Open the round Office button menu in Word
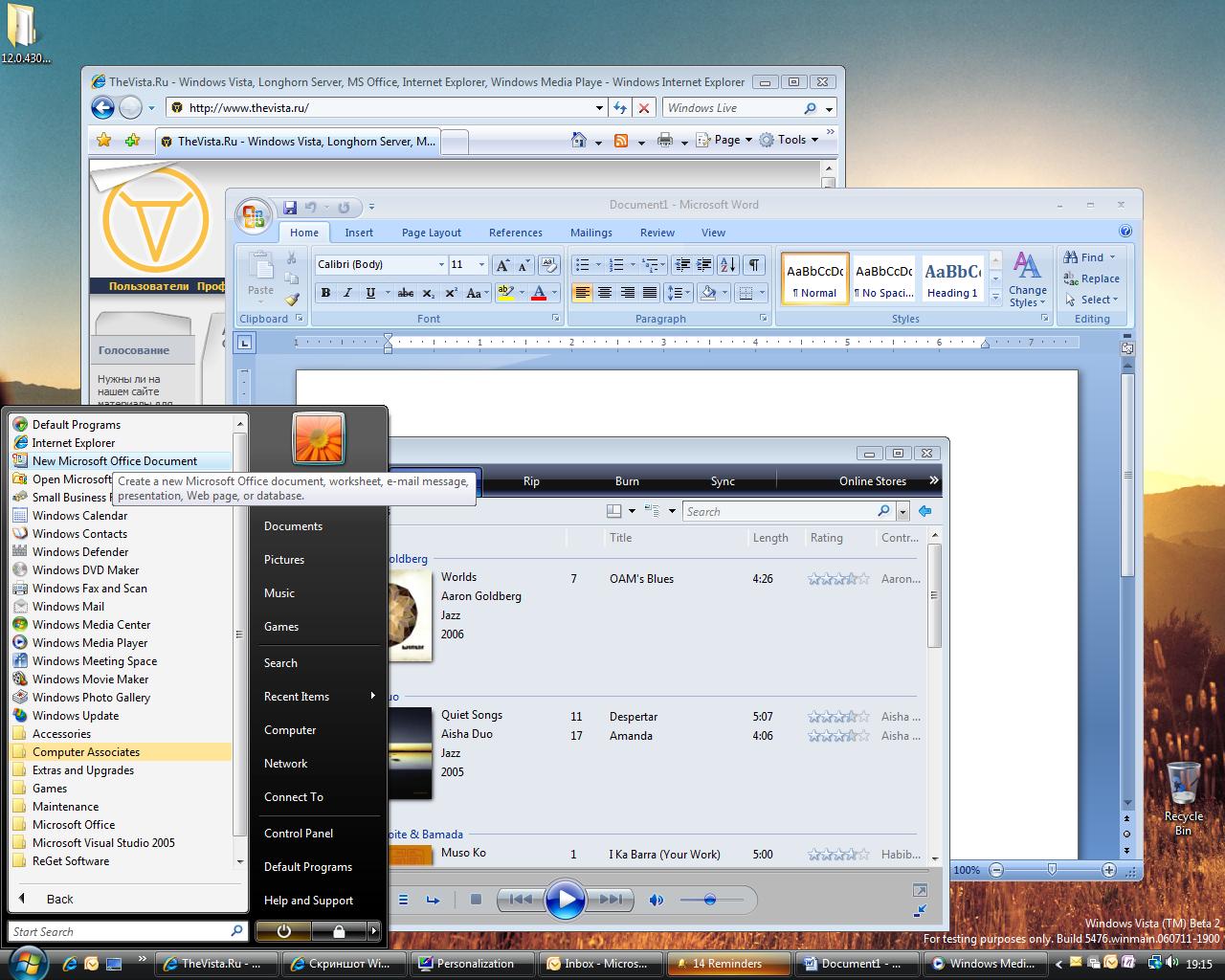 [x=254, y=217]
